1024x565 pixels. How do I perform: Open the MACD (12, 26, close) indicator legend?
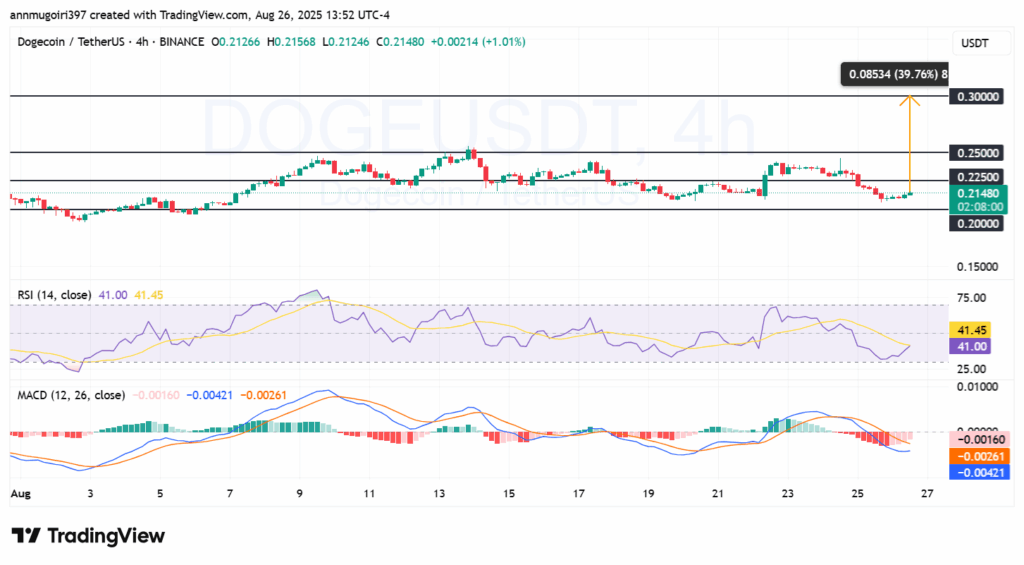tap(71, 395)
